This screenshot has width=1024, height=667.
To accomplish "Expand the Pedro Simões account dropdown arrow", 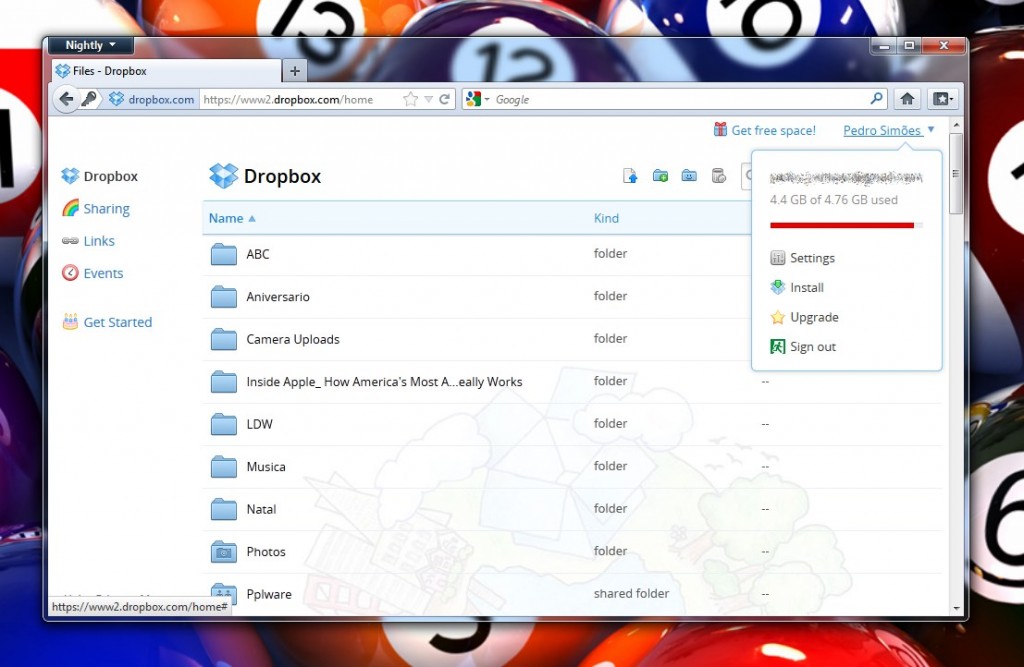I will (931, 129).
